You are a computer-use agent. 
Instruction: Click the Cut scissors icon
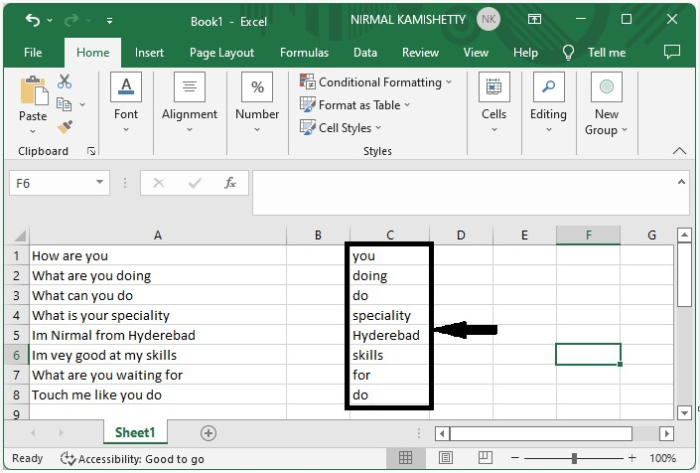click(65, 82)
